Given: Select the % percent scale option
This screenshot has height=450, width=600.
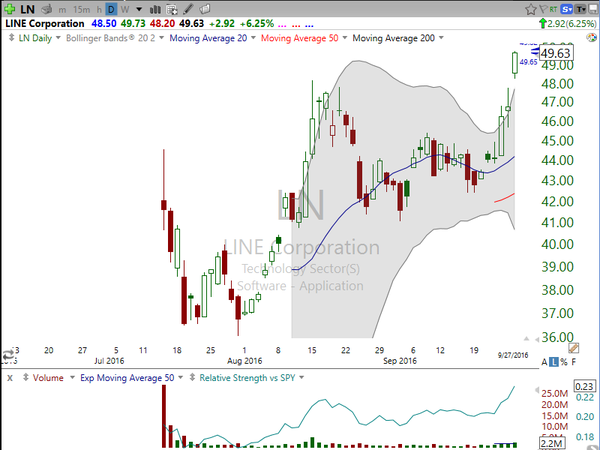Looking at the screenshot, I should 564,362.
